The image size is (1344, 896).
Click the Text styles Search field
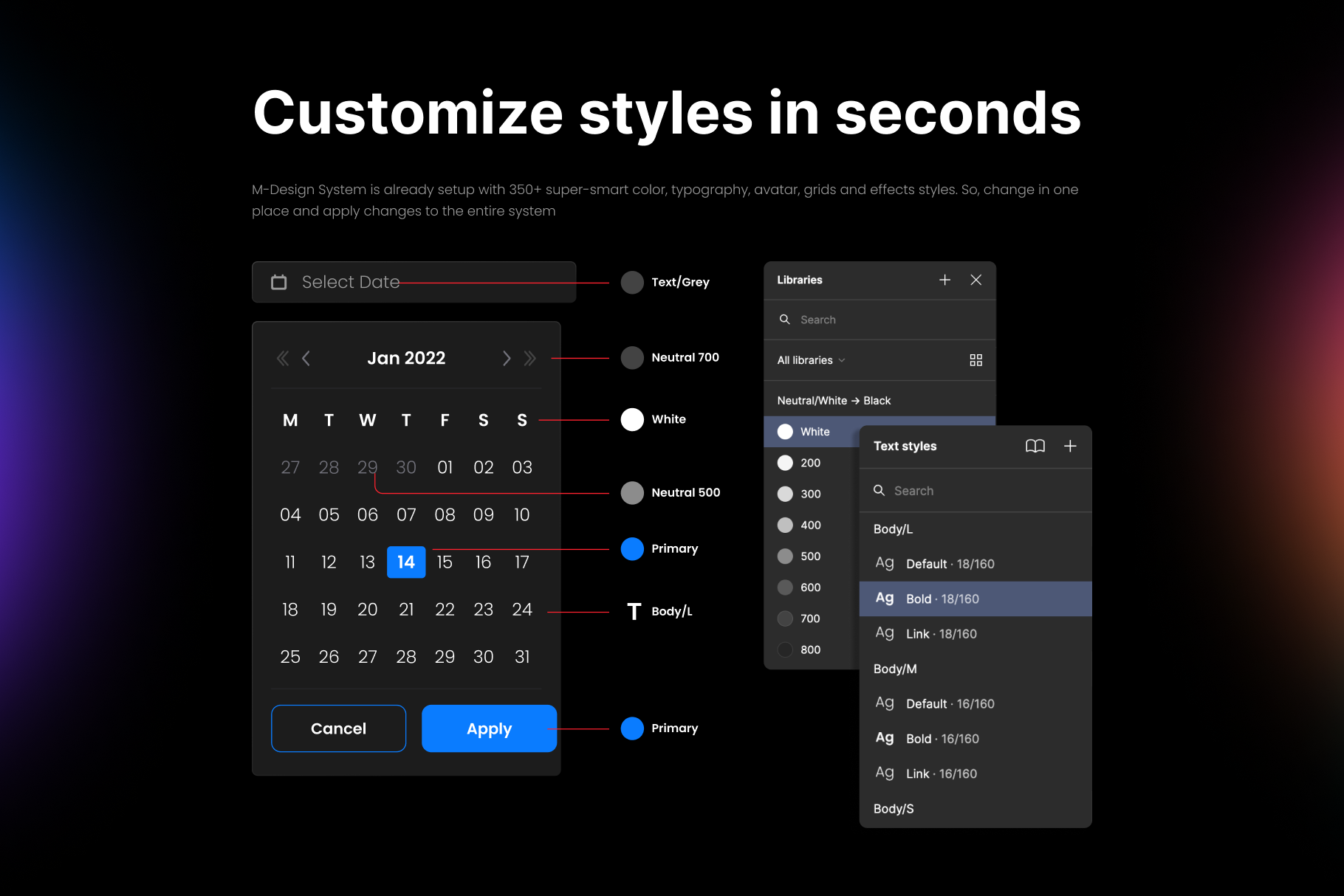[x=976, y=491]
